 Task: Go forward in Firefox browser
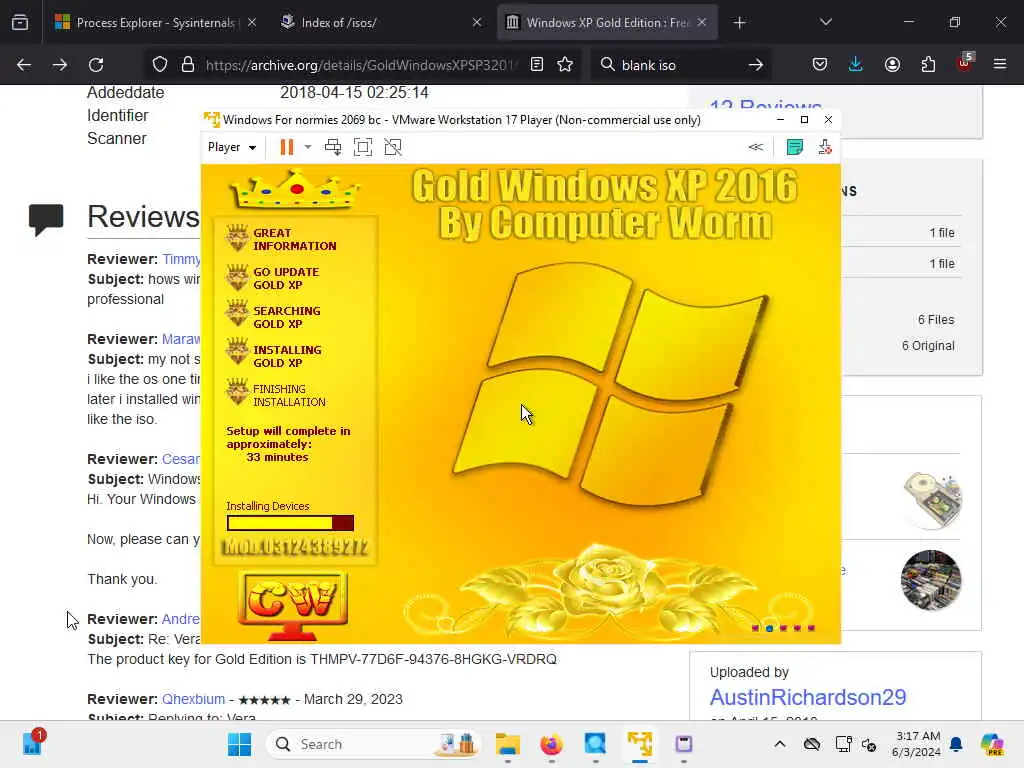[x=60, y=65]
